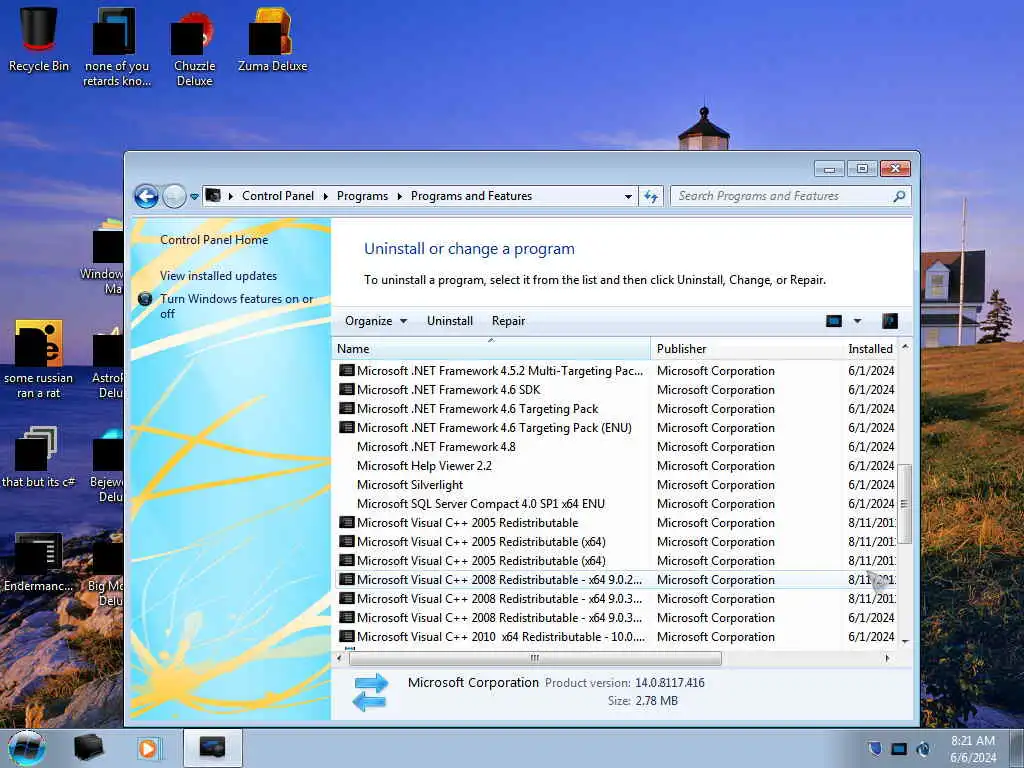Image resolution: width=1024 pixels, height=768 pixels.
Task: Open the recent pages dropdown arrow
Action: tap(194, 197)
